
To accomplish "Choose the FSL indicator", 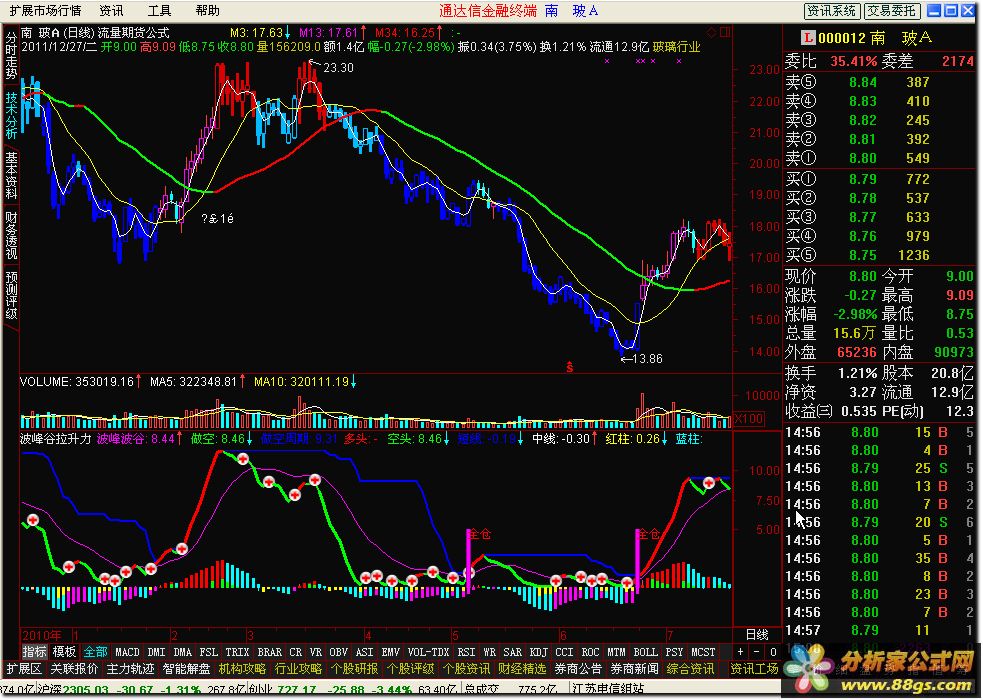I will pos(209,652).
